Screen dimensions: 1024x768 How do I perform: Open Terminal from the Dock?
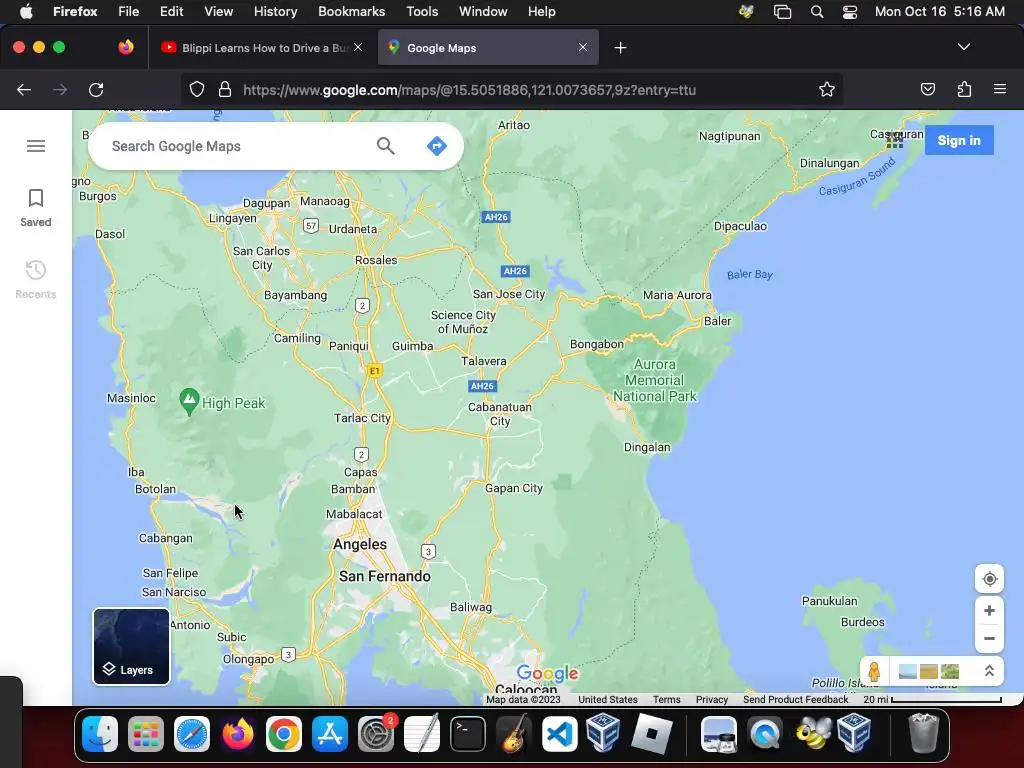click(x=468, y=734)
